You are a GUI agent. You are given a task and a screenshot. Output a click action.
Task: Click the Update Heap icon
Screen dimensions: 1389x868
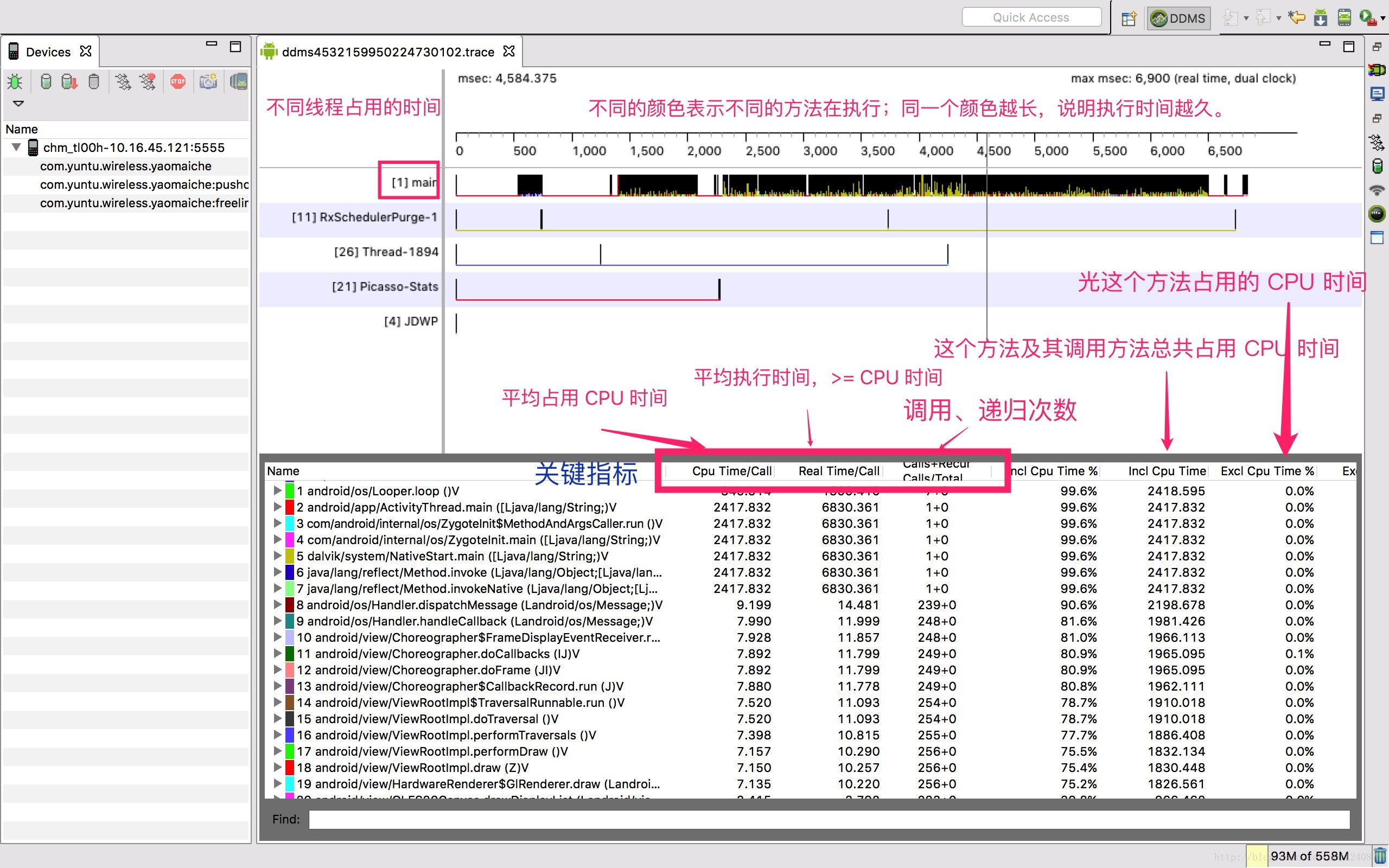tap(46, 82)
